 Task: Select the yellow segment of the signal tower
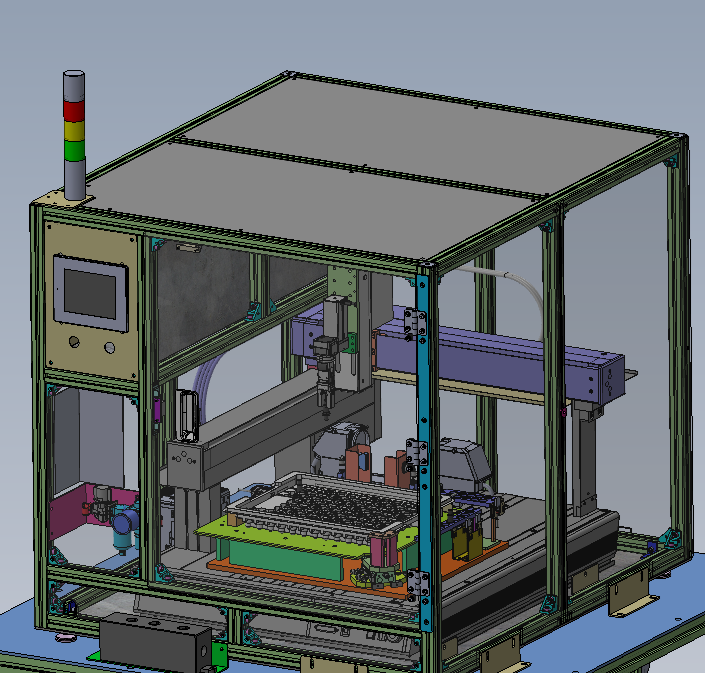coord(74,131)
